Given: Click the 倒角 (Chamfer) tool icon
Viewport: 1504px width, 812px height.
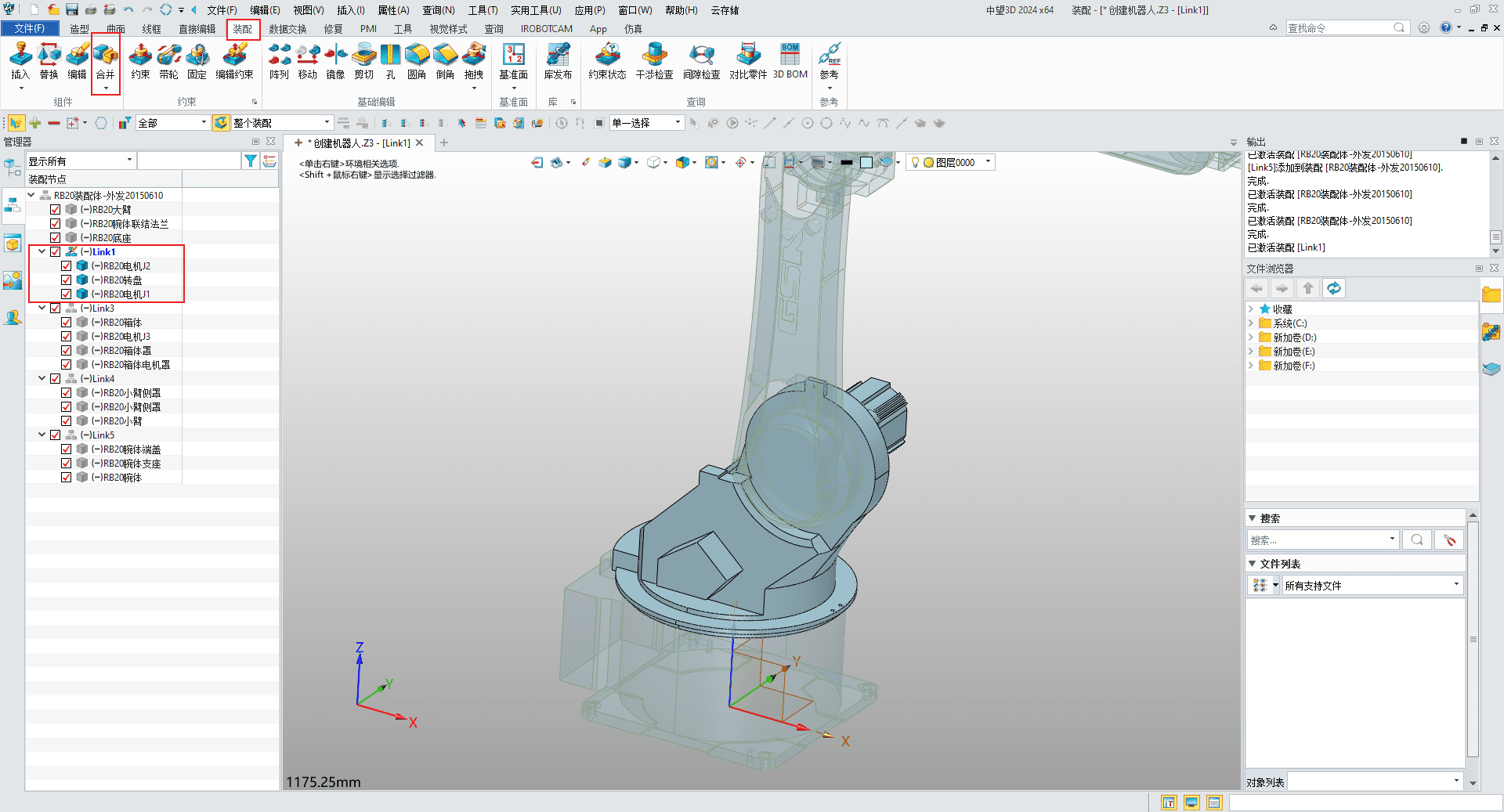Looking at the screenshot, I should (445, 61).
